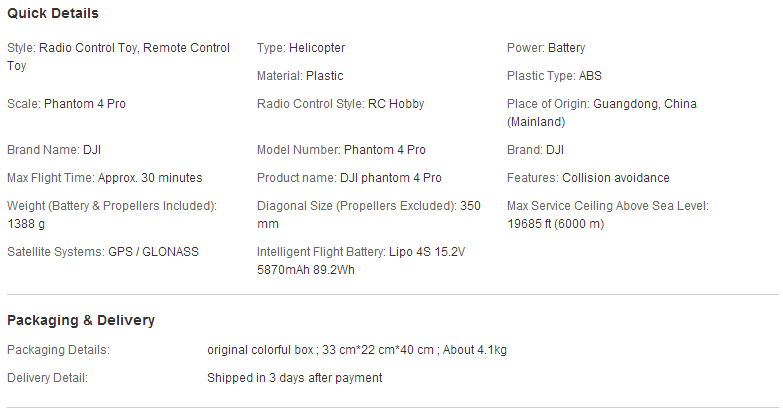Click Satellite Systems: GPS / GLONASS
Image resolution: width=783 pixels, height=410 pixels.
pyautogui.click(x=103, y=252)
